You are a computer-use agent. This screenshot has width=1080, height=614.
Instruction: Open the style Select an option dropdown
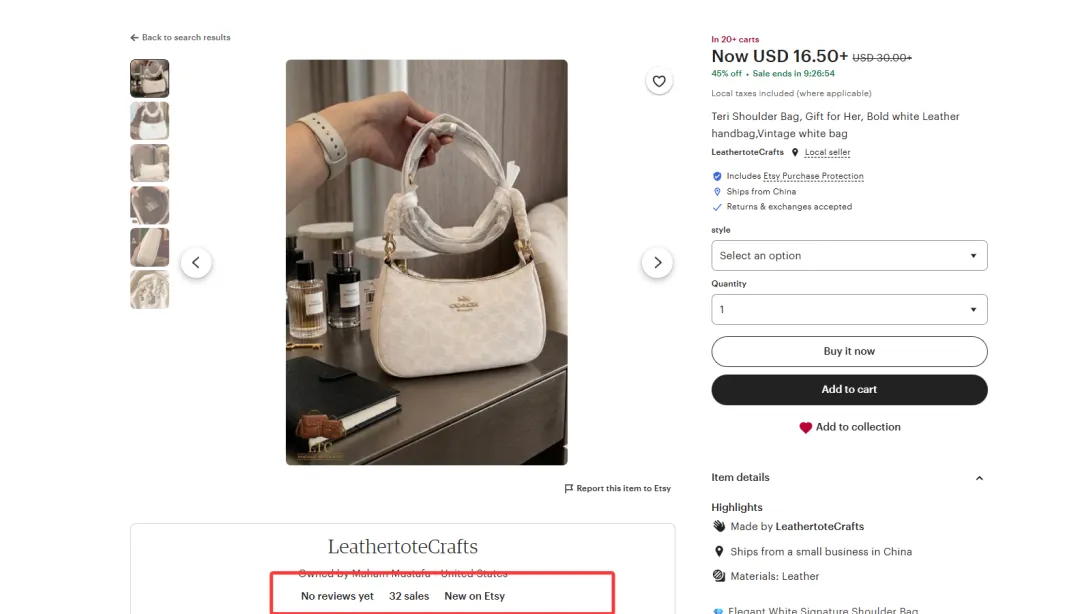pos(849,256)
